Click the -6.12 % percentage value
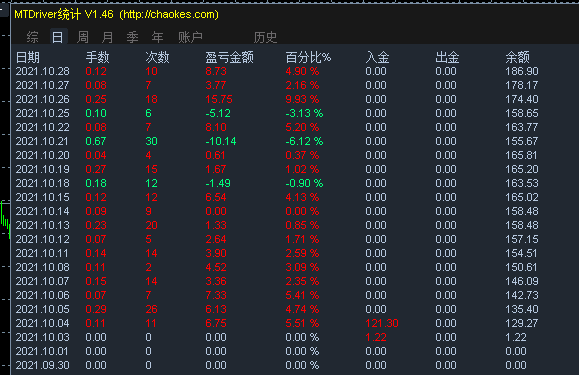This screenshot has width=579, height=375. (304, 141)
